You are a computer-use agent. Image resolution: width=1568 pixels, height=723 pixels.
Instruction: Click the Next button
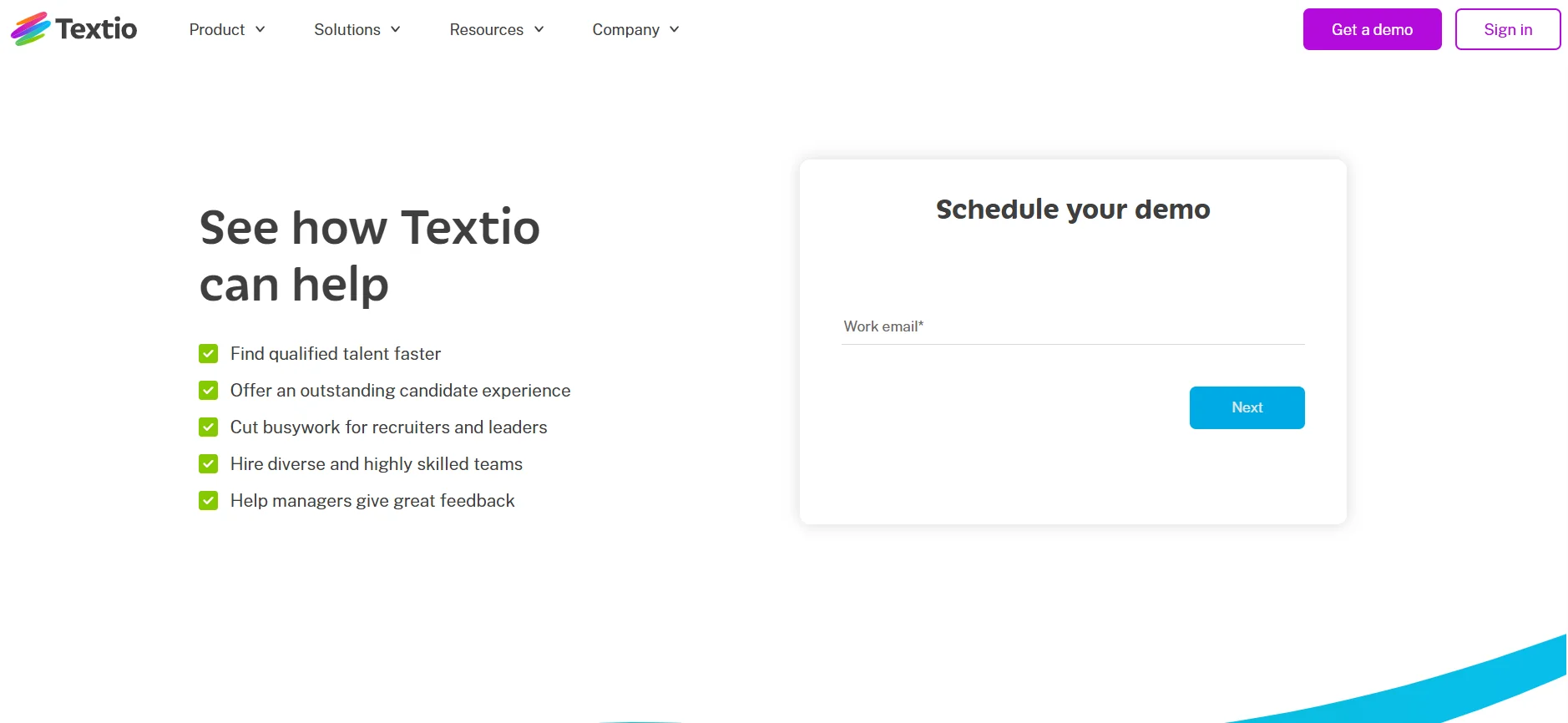coord(1247,407)
